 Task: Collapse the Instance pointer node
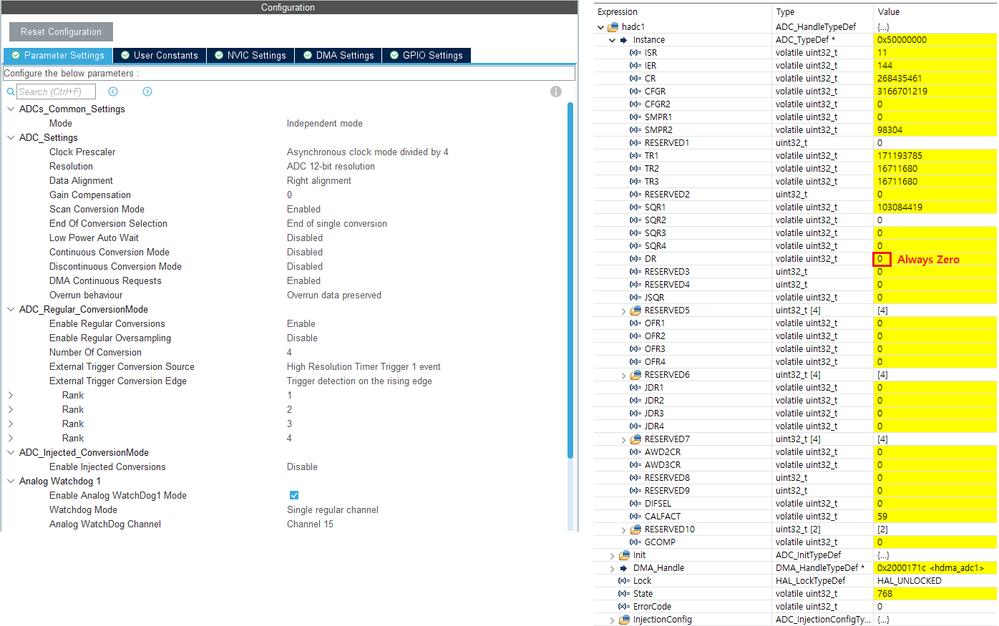612,39
